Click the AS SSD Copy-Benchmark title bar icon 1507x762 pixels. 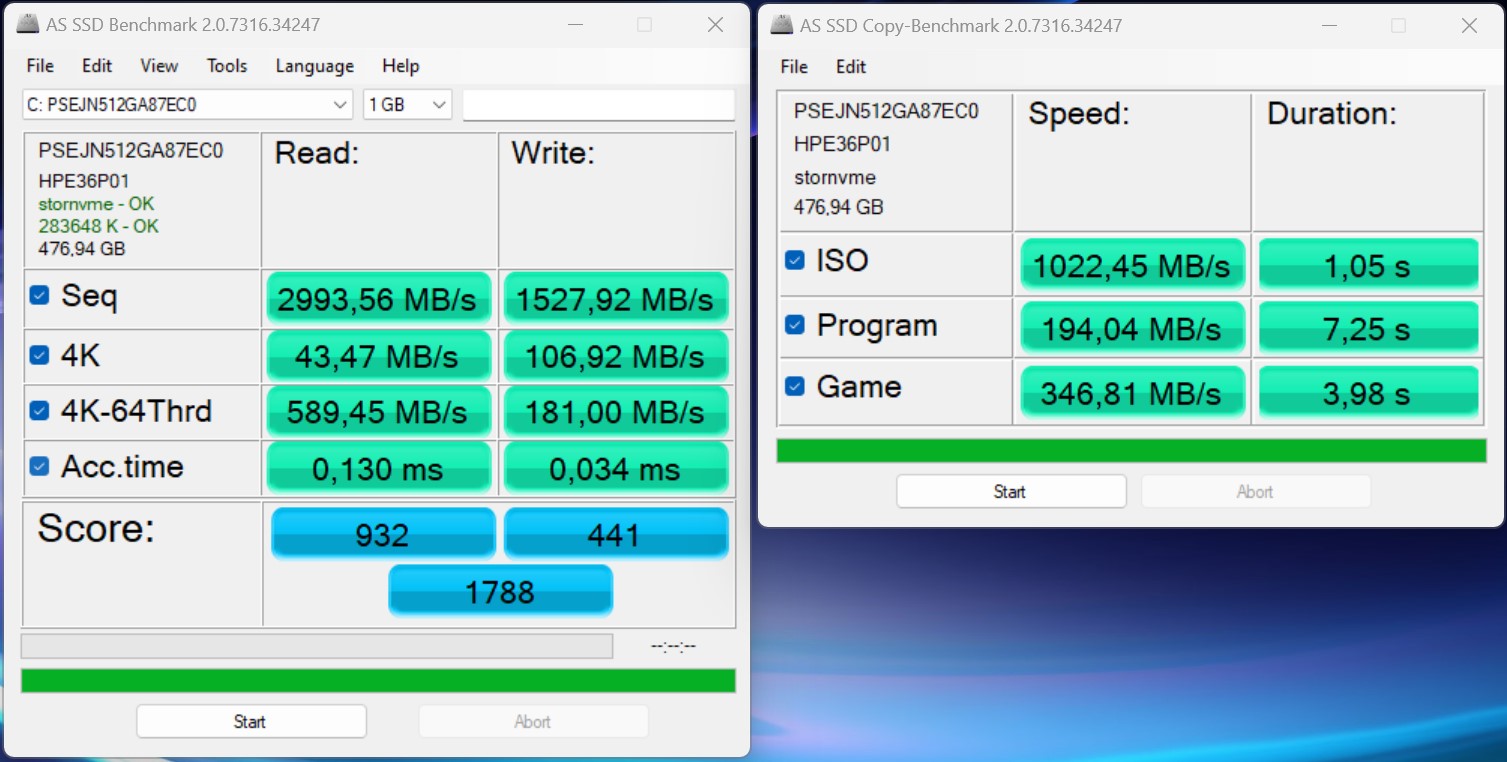(x=782, y=25)
